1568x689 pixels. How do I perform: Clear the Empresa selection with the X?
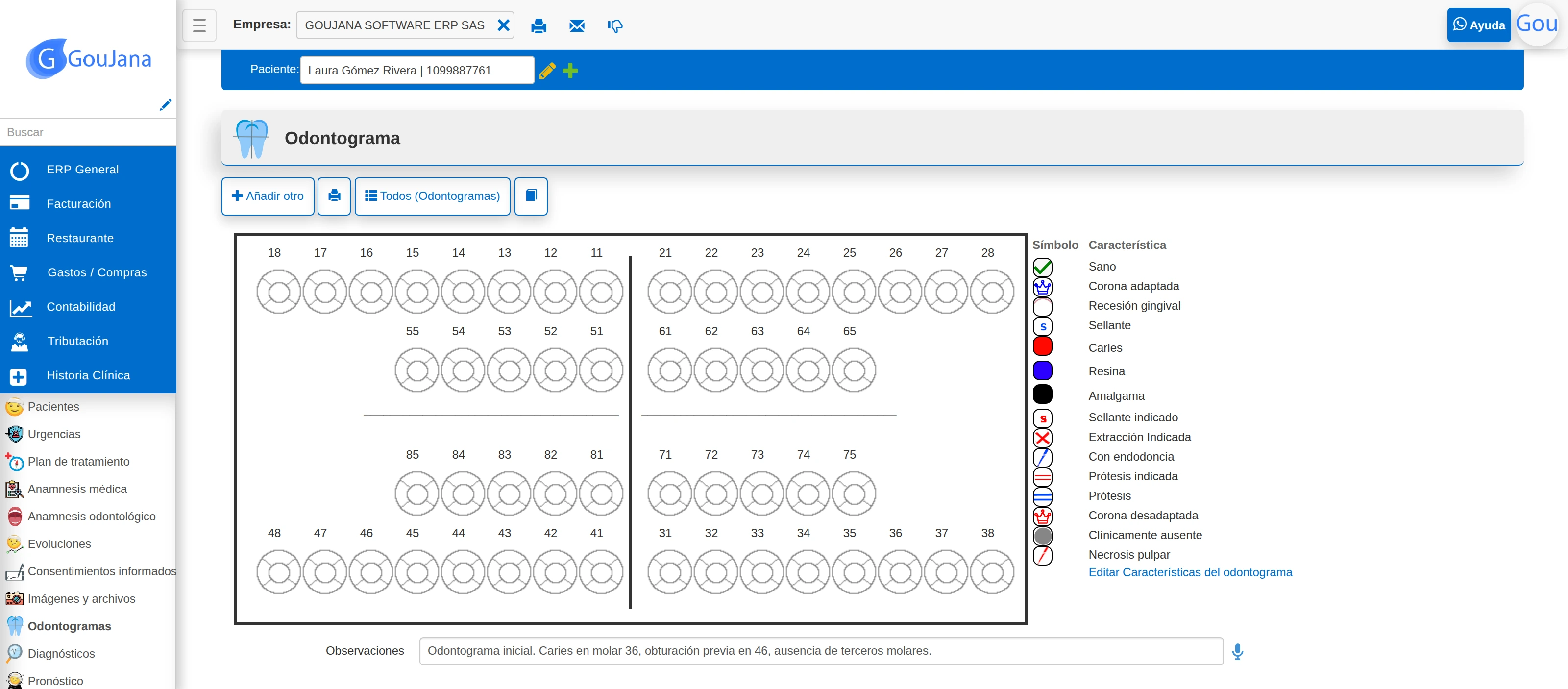coord(503,25)
